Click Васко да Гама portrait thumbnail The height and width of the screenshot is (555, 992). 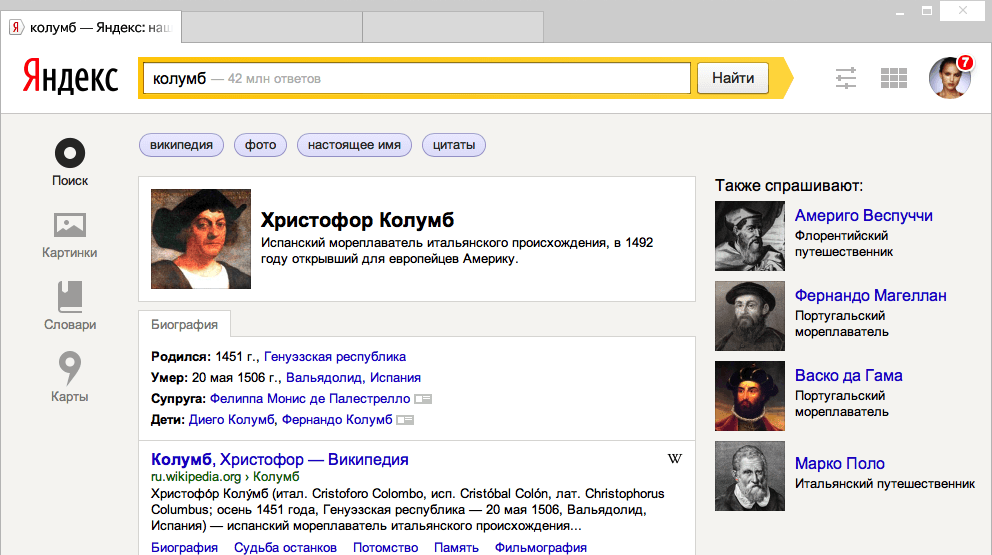[x=750, y=396]
